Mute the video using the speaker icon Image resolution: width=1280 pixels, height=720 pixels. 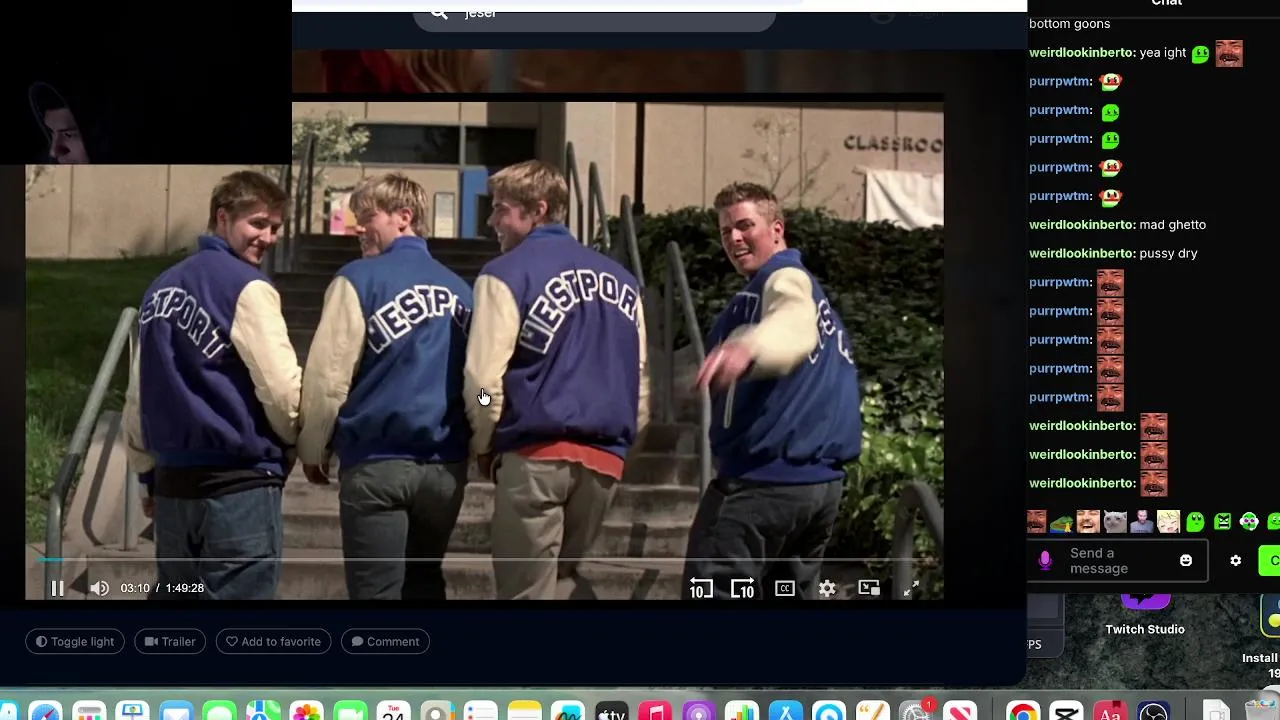(x=99, y=588)
